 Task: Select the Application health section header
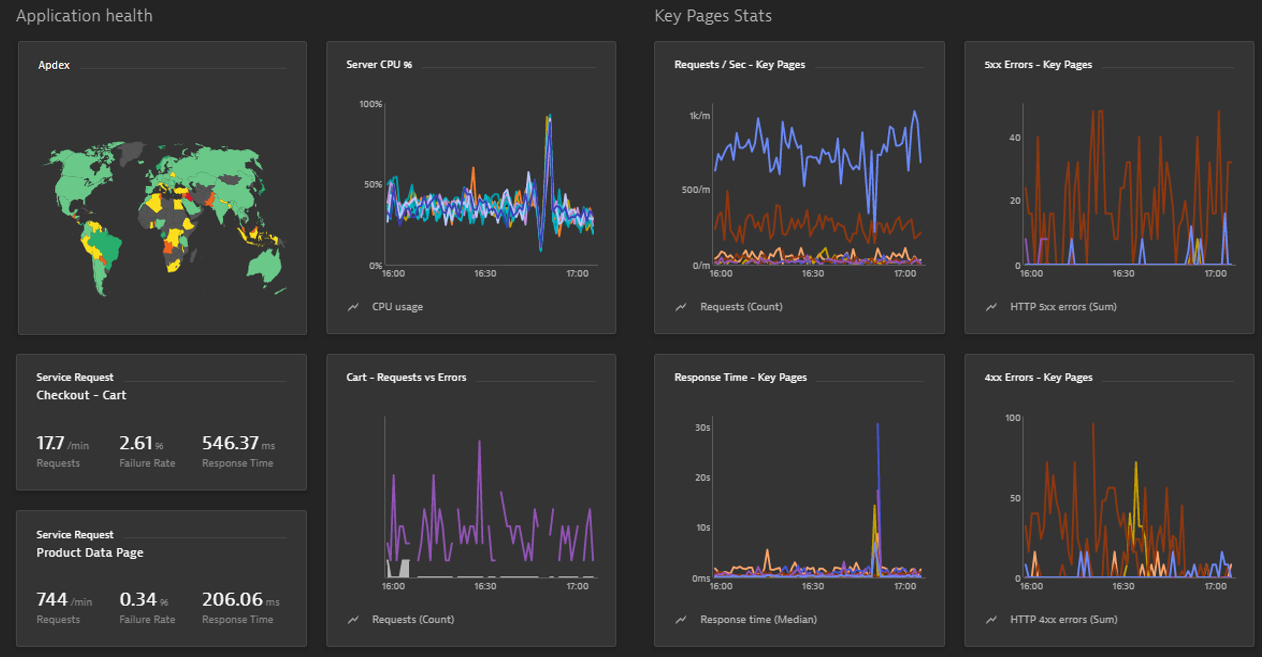(x=85, y=15)
